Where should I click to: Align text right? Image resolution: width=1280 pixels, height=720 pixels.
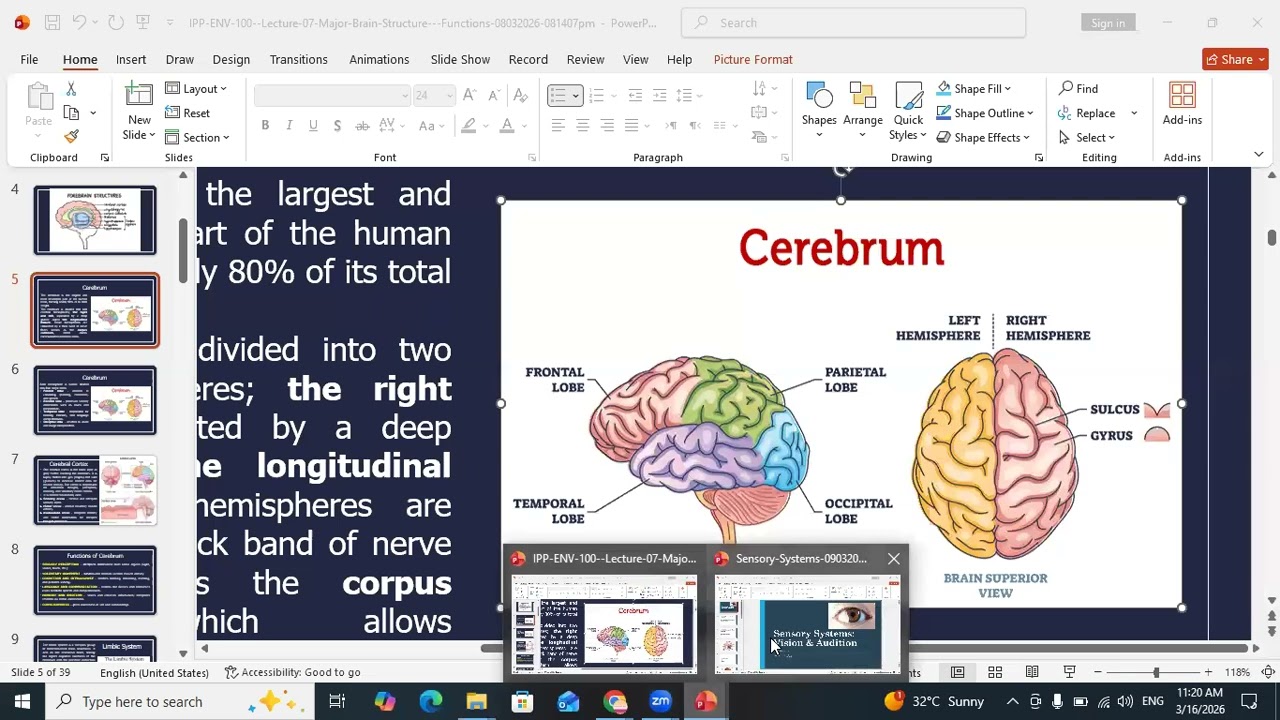click(607, 125)
